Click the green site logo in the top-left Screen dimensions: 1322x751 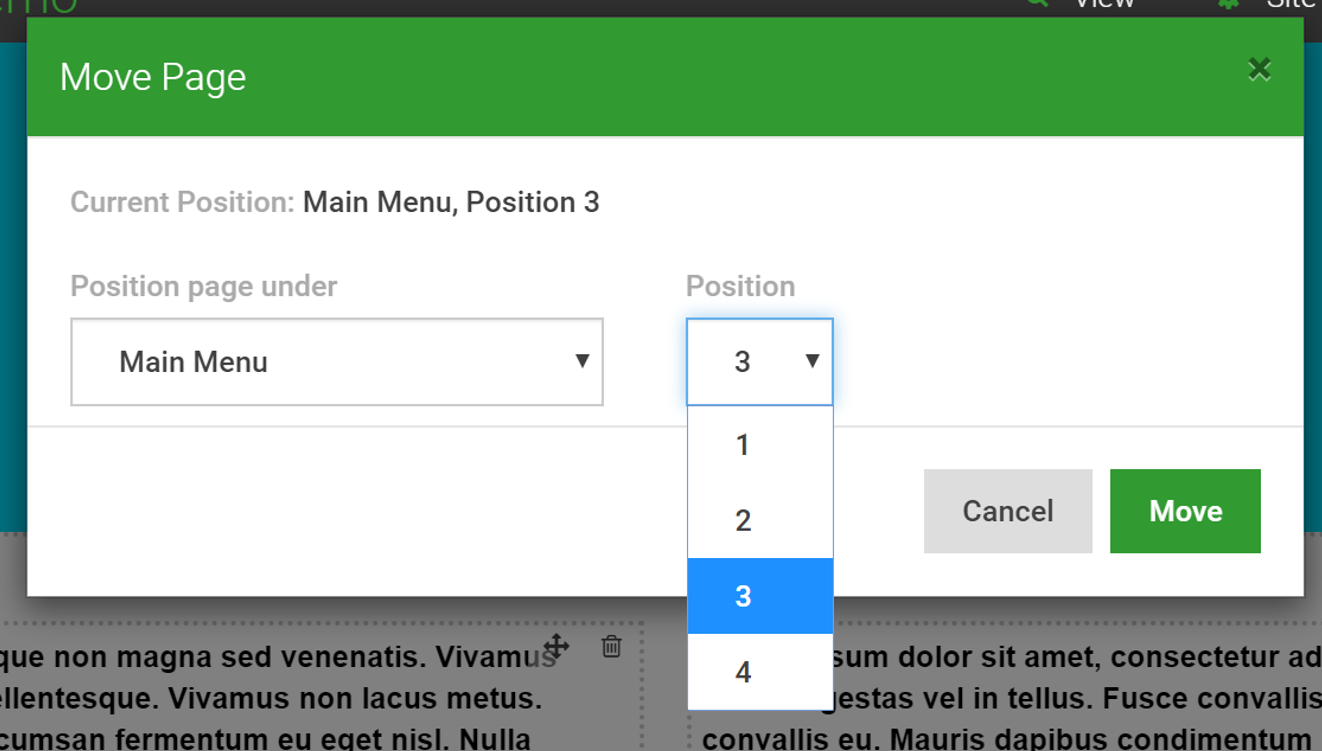click(x=38, y=5)
